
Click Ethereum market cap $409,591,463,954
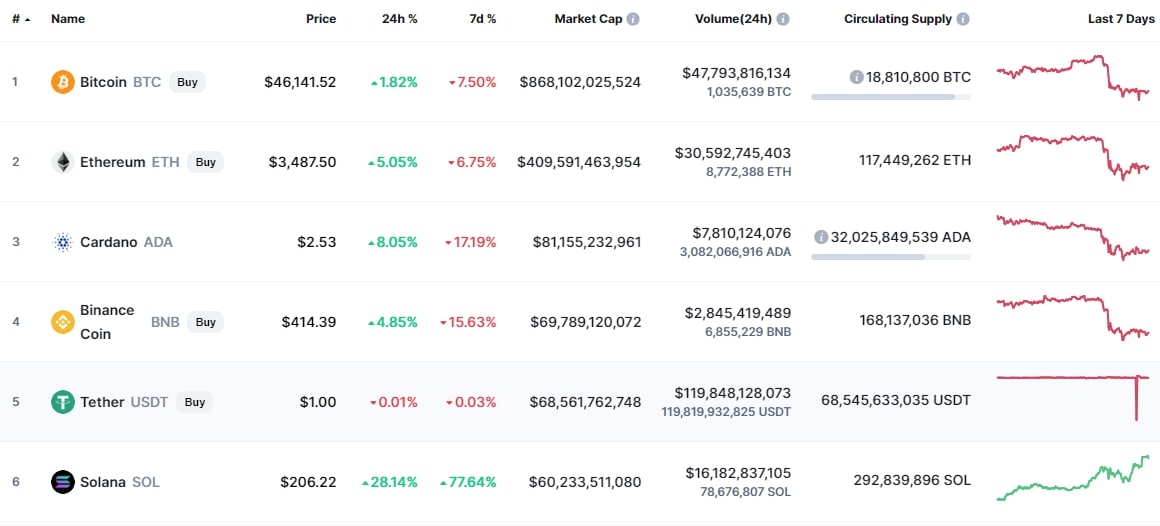(579, 162)
